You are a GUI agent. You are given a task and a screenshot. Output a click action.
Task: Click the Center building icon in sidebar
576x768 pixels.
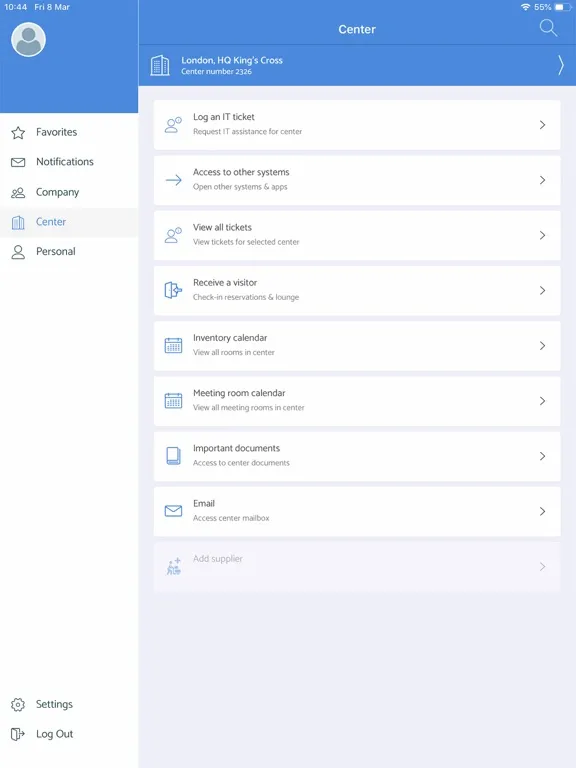coord(18,222)
